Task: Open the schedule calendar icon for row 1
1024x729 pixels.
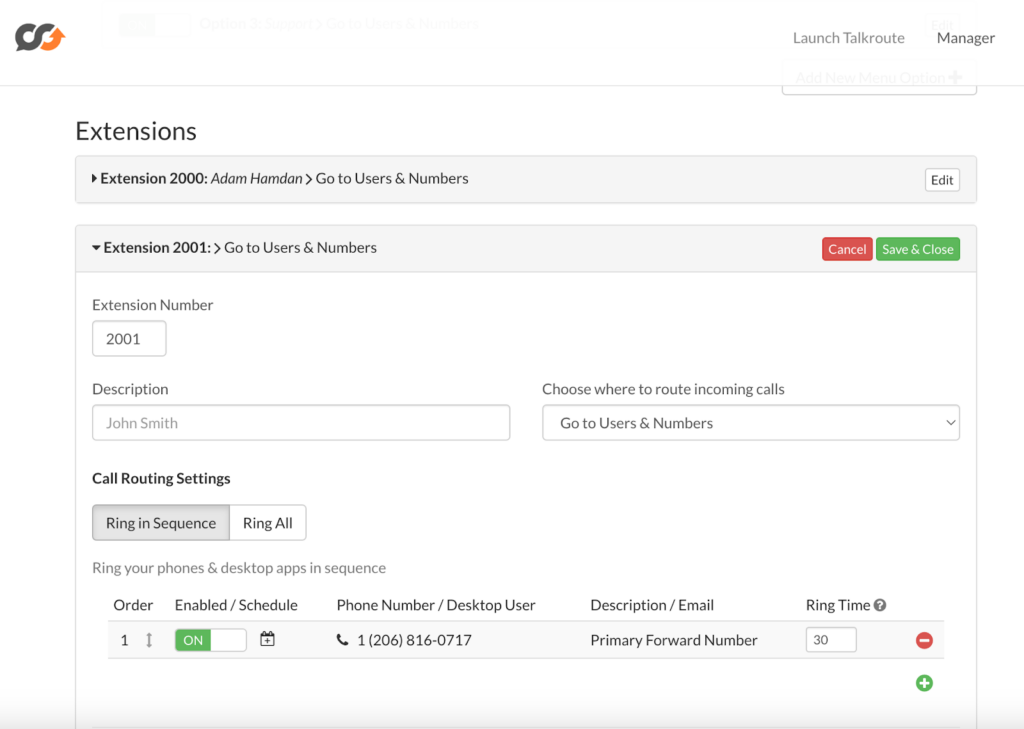Action: [267, 639]
